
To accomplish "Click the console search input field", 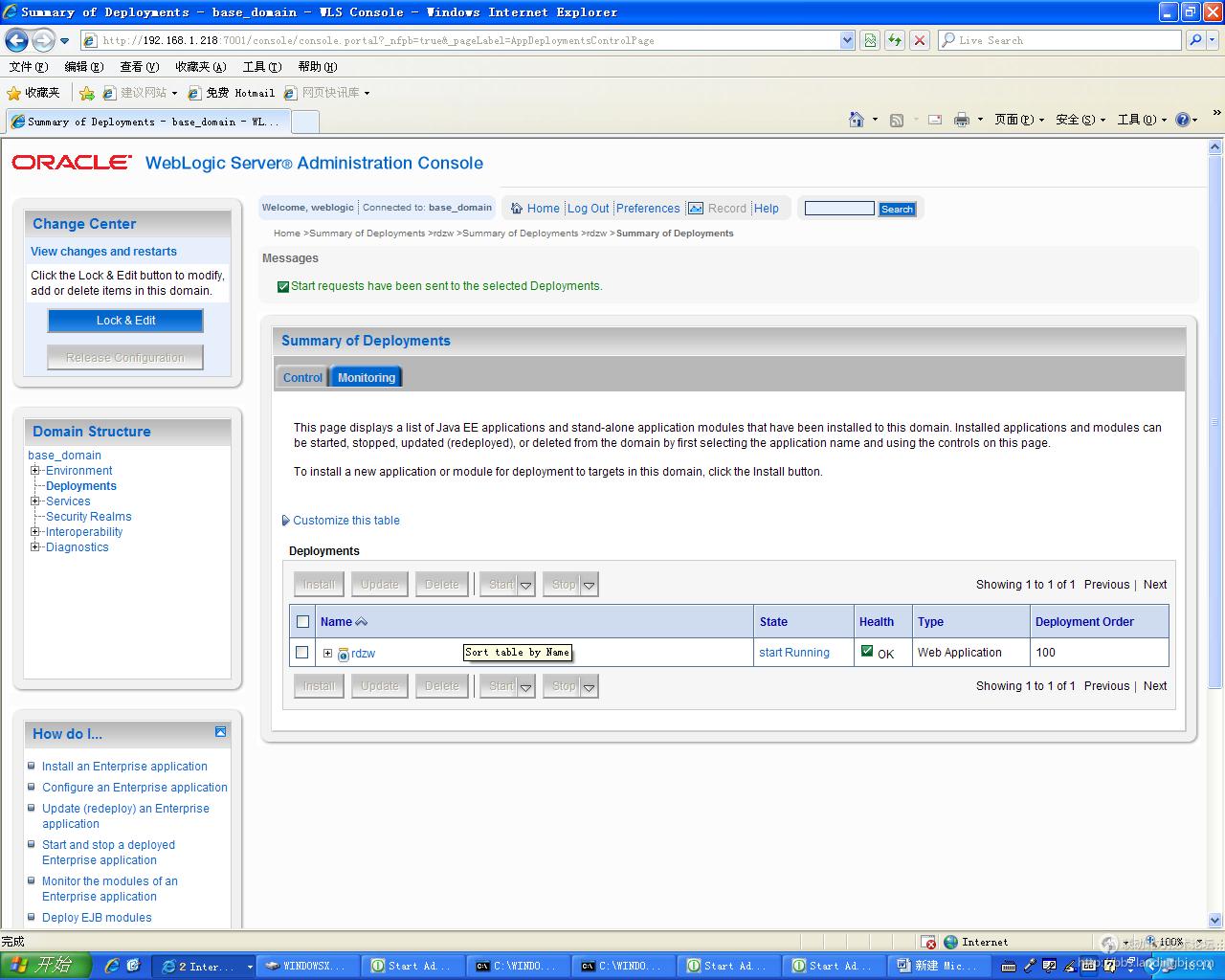I will click(x=838, y=209).
